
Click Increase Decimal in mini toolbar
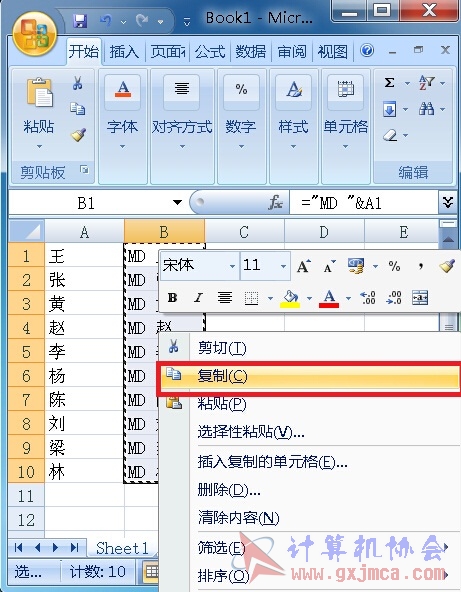click(x=368, y=298)
